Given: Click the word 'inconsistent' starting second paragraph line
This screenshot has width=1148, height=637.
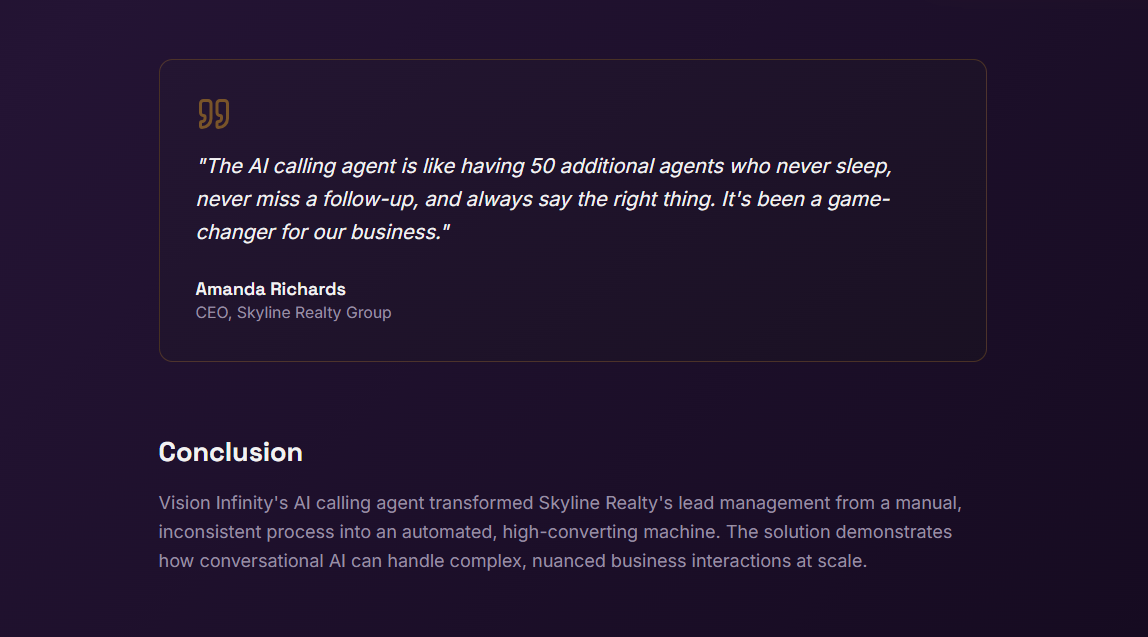Looking at the screenshot, I should tap(210, 532).
